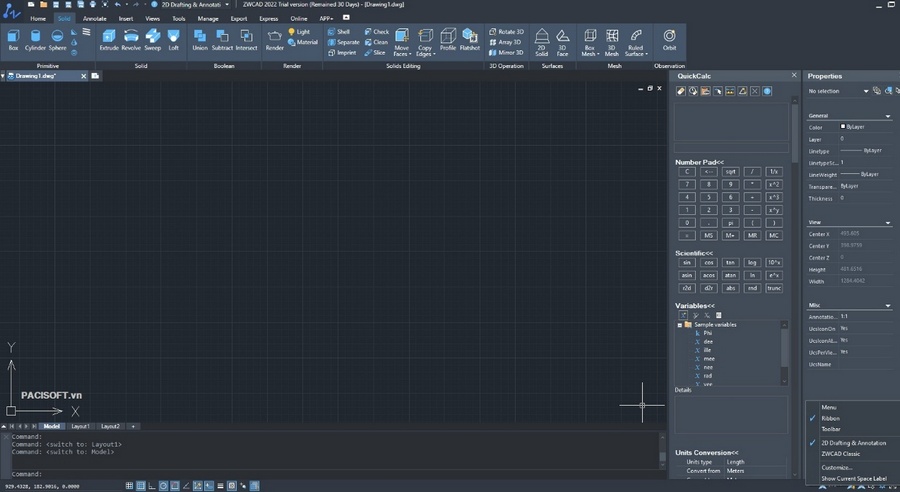The image size is (900, 492).
Task: Click the MS memory store button
Action: pos(708,235)
